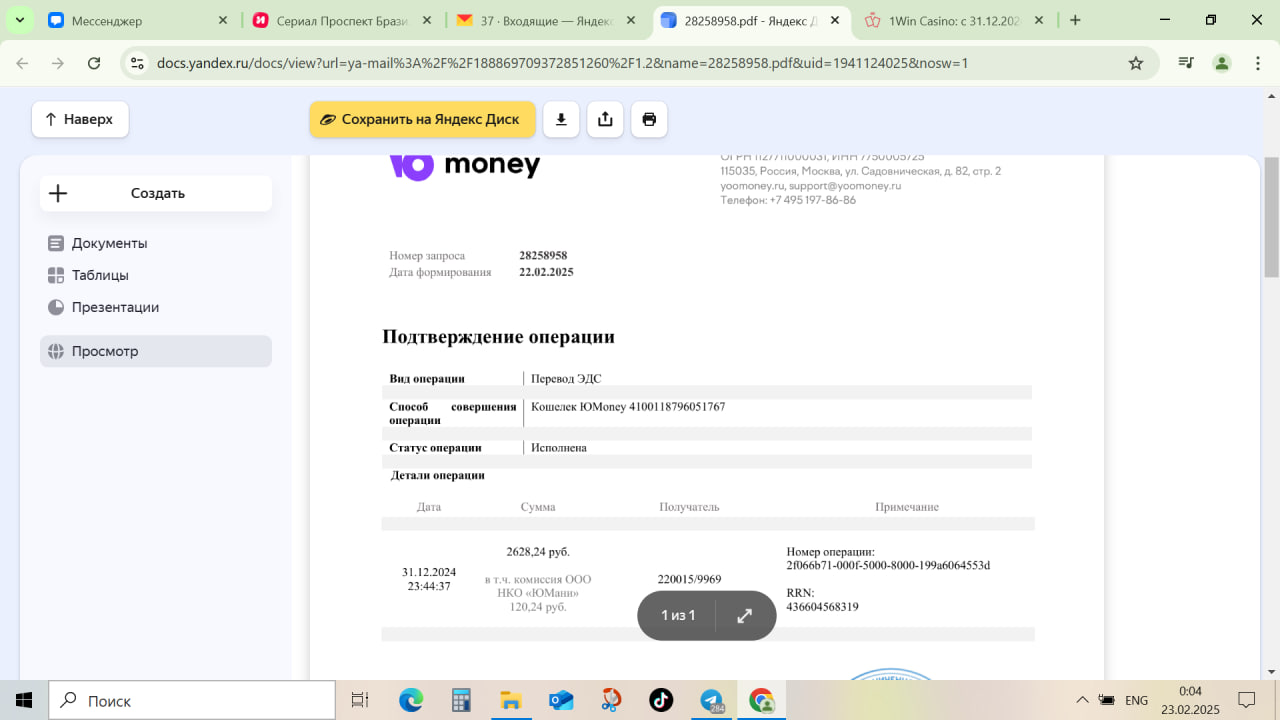Open TikTok from the taskbar

pos(661,700)
